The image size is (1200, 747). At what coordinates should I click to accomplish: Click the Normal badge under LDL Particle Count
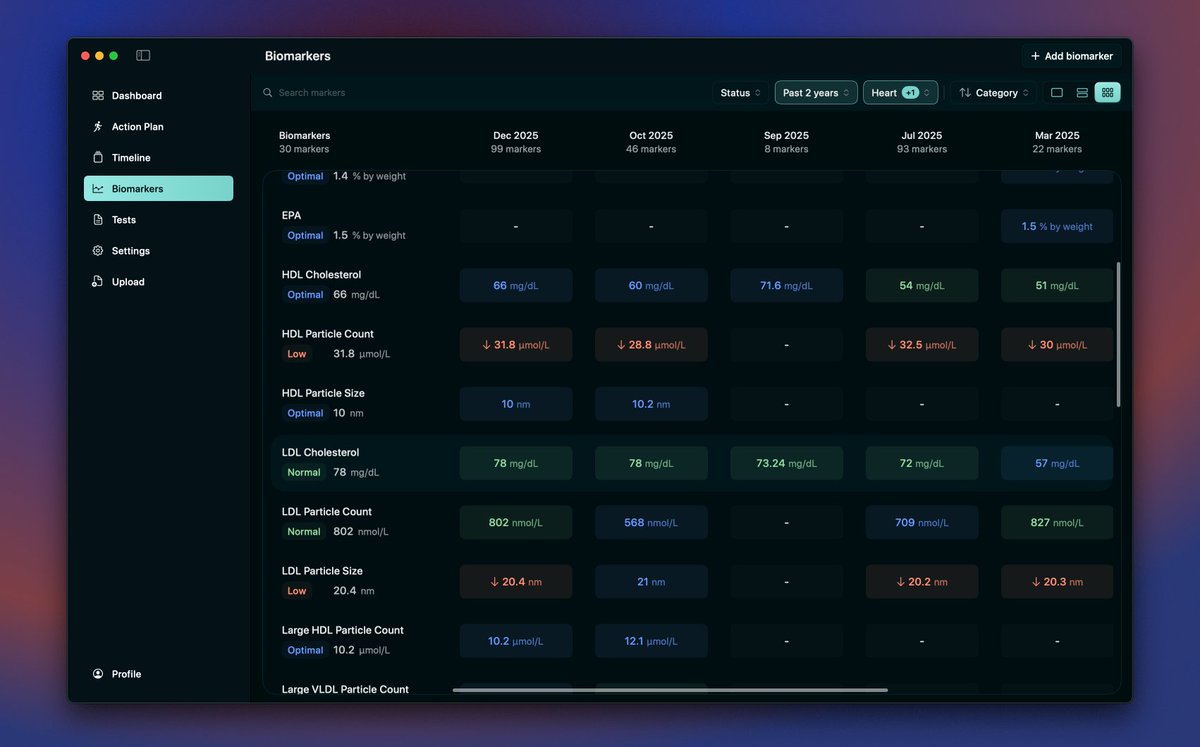[304, 532]
